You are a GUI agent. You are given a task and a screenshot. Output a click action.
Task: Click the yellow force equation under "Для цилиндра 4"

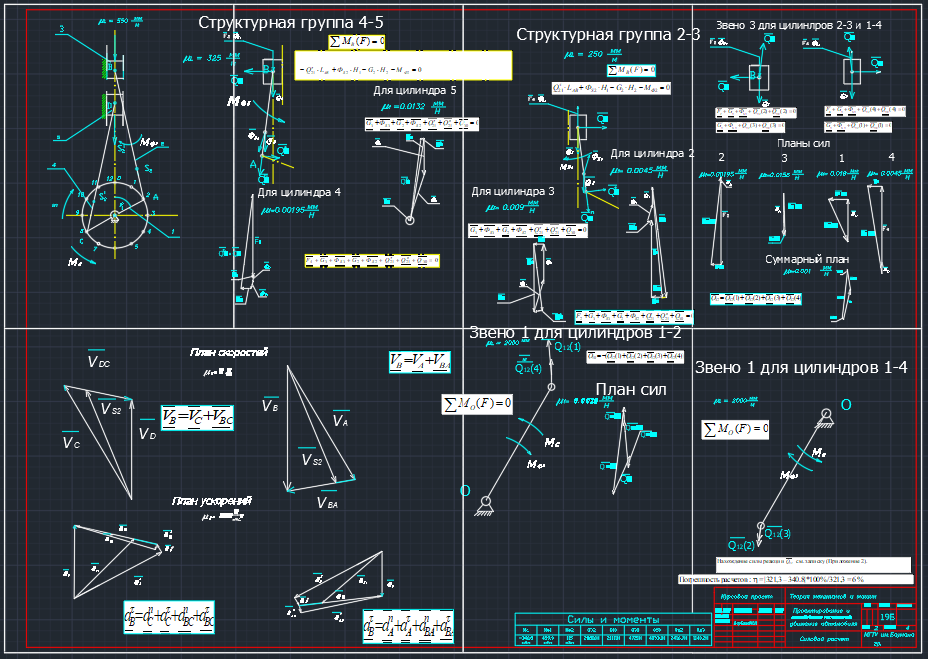pyautogui.click(x=372, y=261)
